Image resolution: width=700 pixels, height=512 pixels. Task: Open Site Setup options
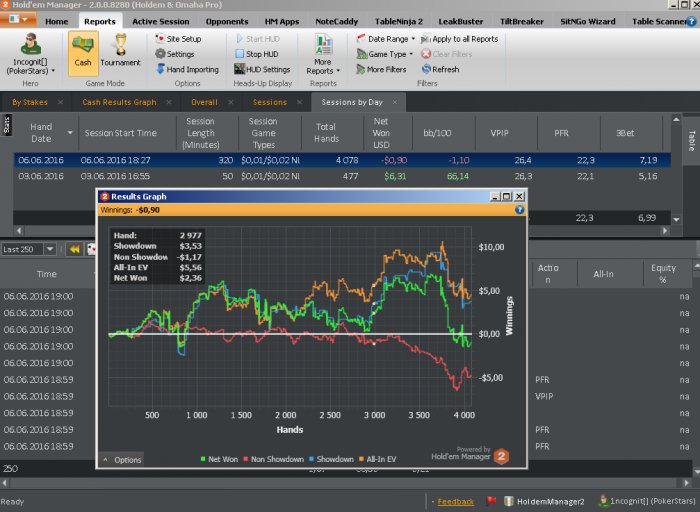pos(182,39)
